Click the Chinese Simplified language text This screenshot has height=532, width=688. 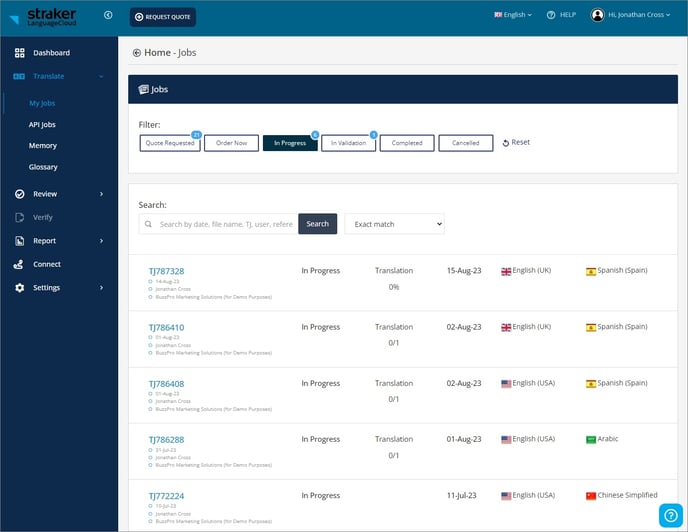point(627,495)
